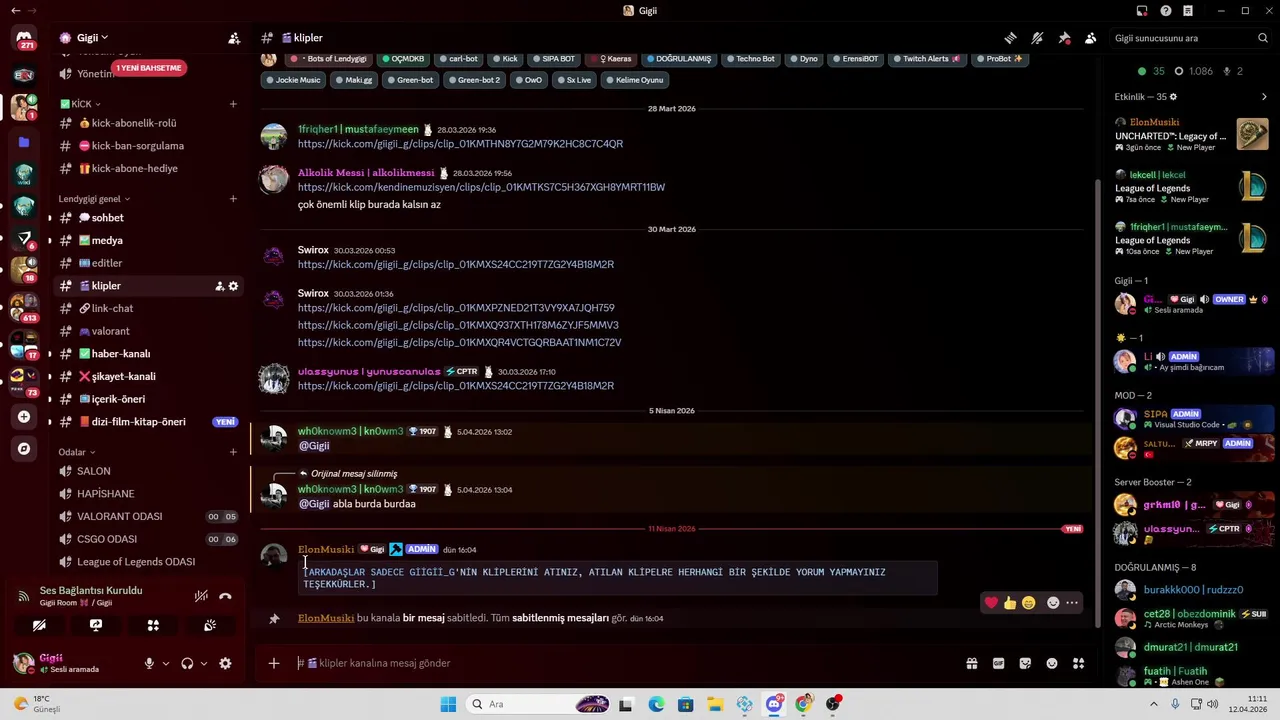
Task: Open the sticker picker
Action: [1025, 663]
